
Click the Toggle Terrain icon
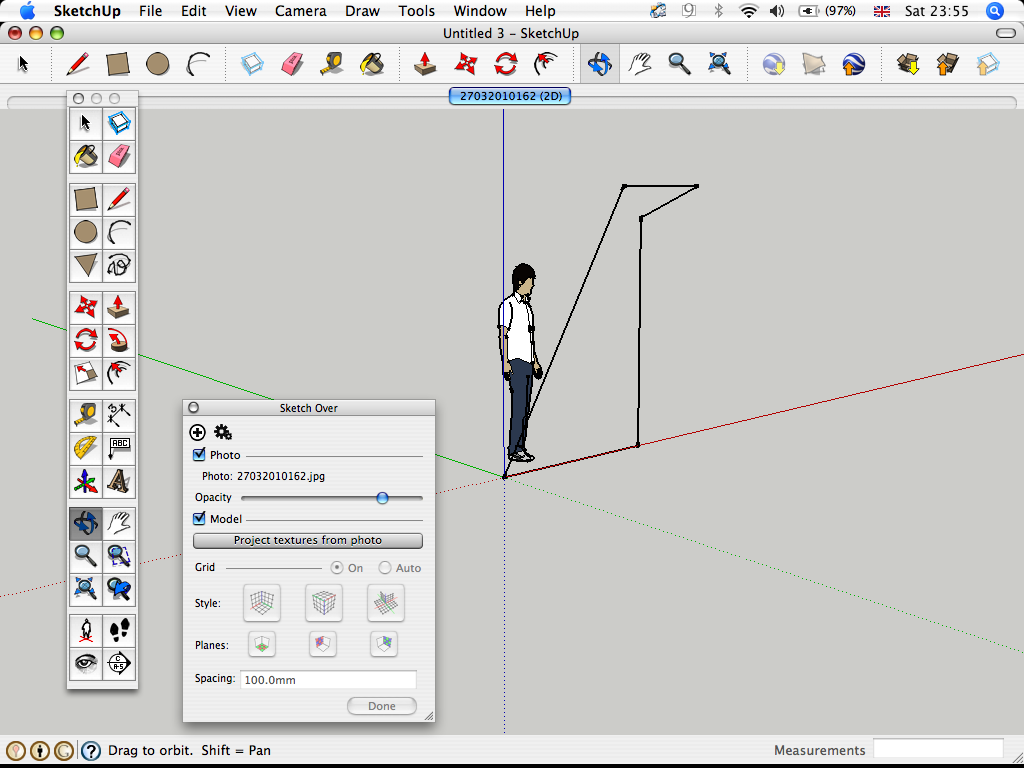pyautogui.click(x=814, y=64)
